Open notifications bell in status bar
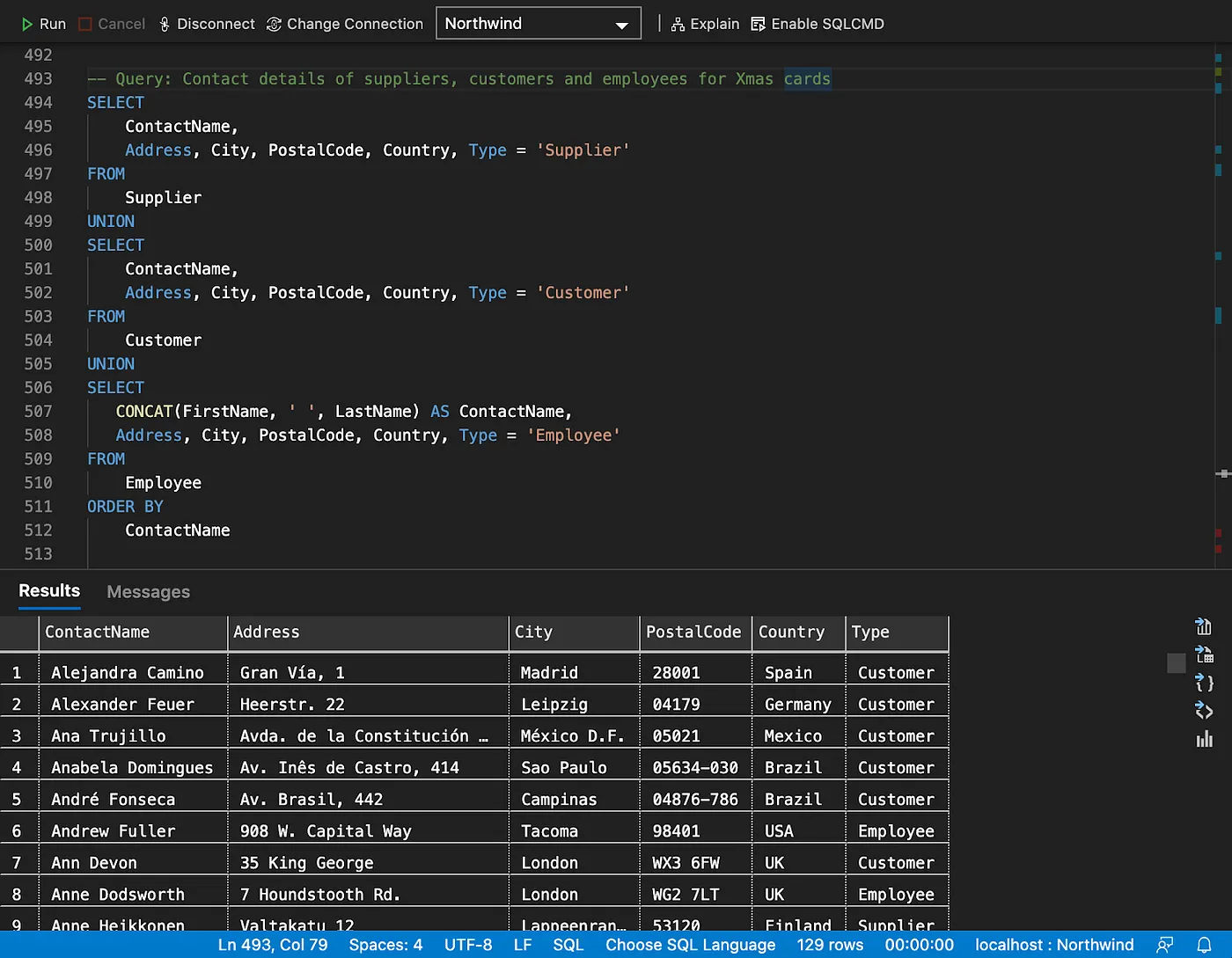 (x=1204, y=945)
